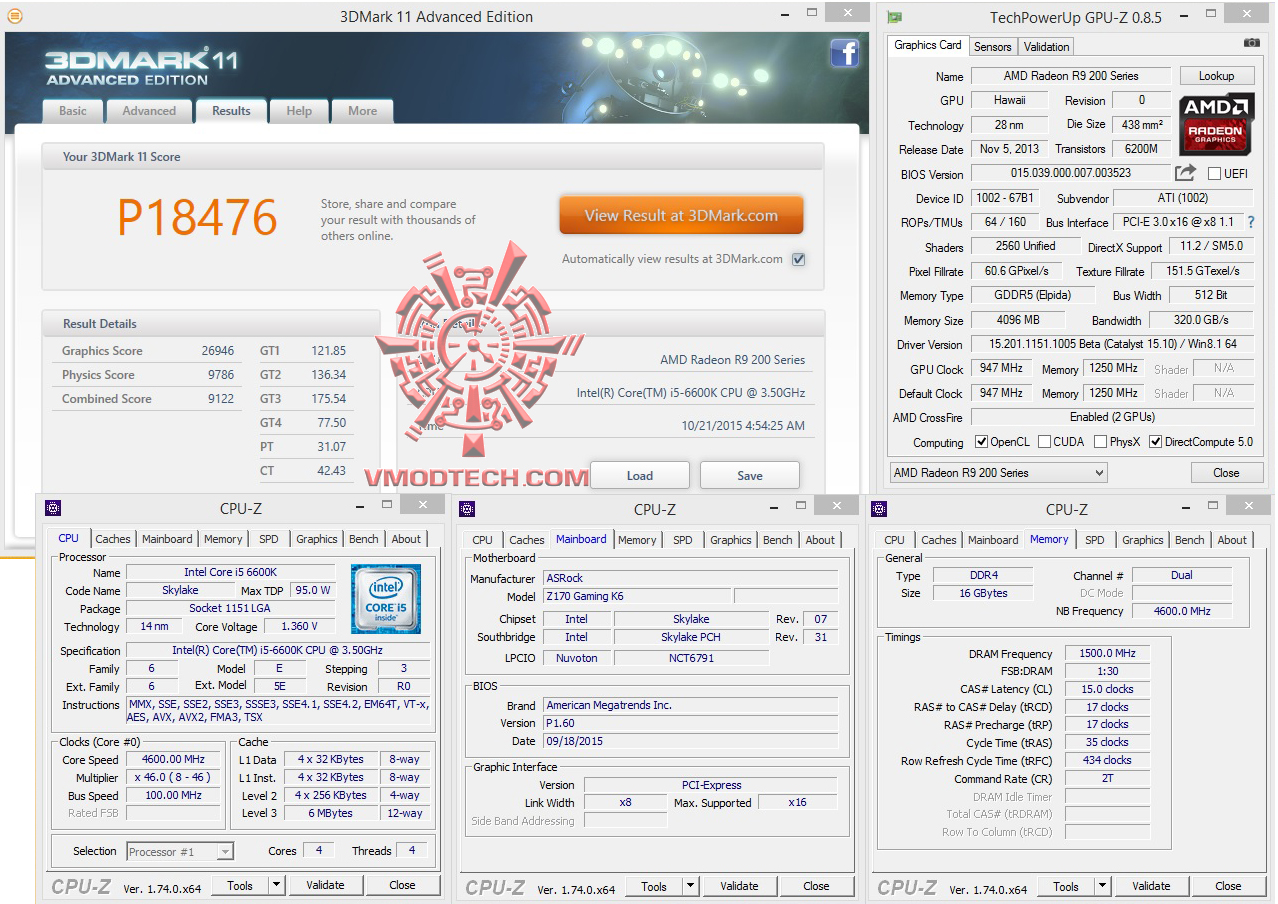Image resolution: width=1278 pixels, height=904 pixels.
Task: Click the Save button in 3DMark
Action: click(x=750, y=476)
